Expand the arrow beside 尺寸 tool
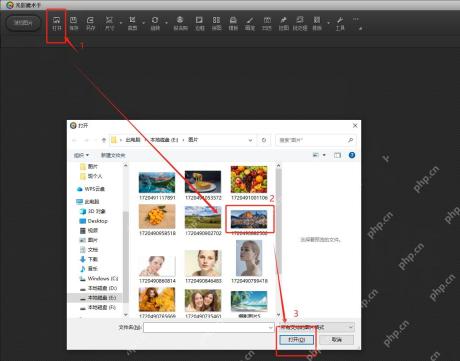 click(121, 23)
